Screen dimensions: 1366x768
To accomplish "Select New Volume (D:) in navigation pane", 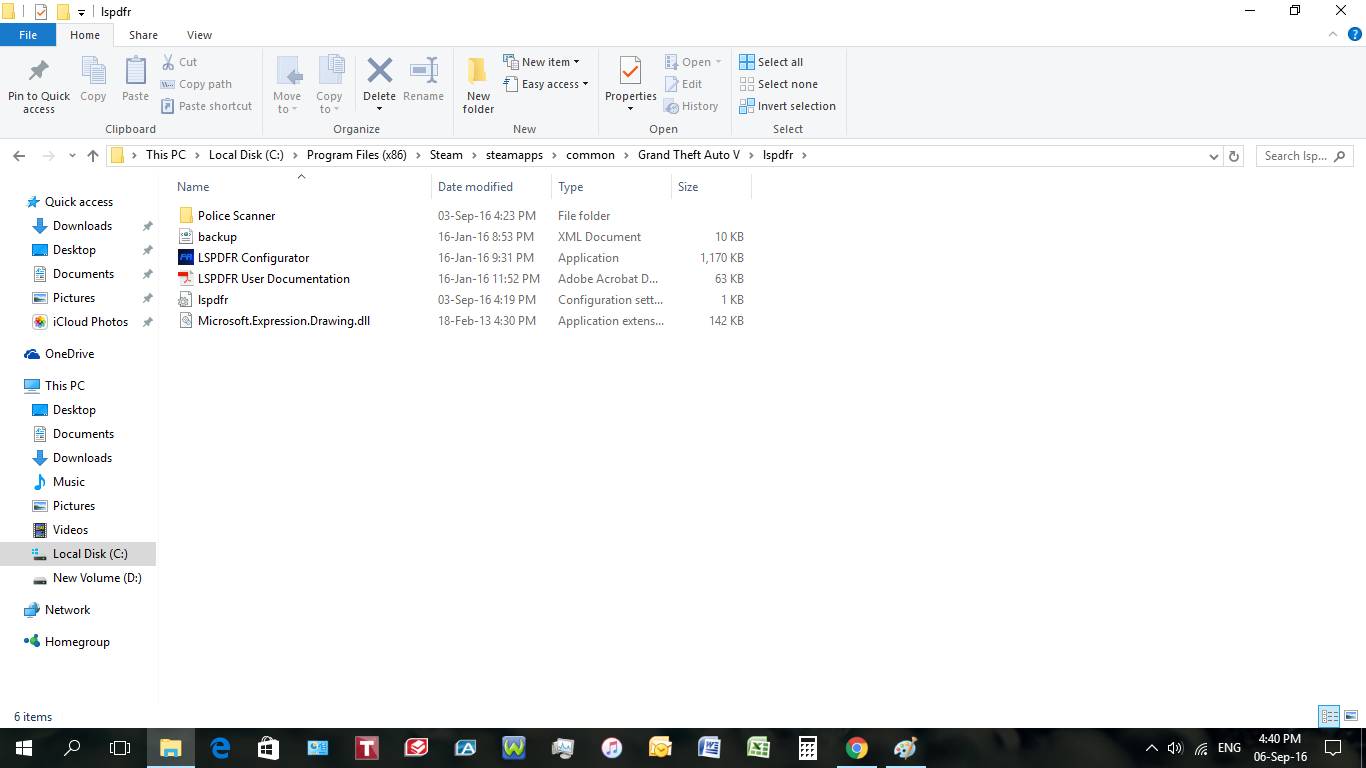I will click(x=97, y=578).
